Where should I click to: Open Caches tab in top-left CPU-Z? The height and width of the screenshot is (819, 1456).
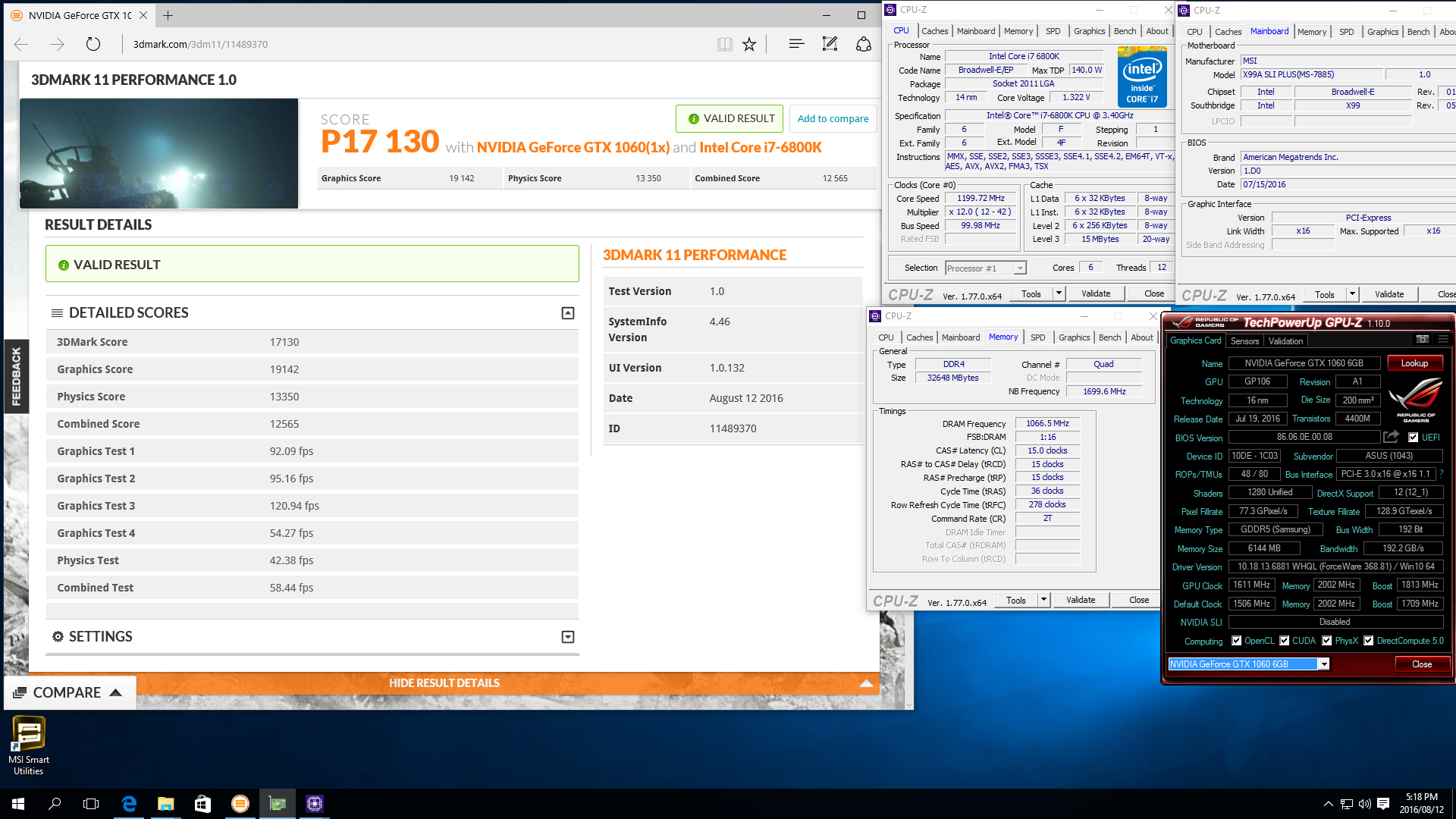coord(934,31)
